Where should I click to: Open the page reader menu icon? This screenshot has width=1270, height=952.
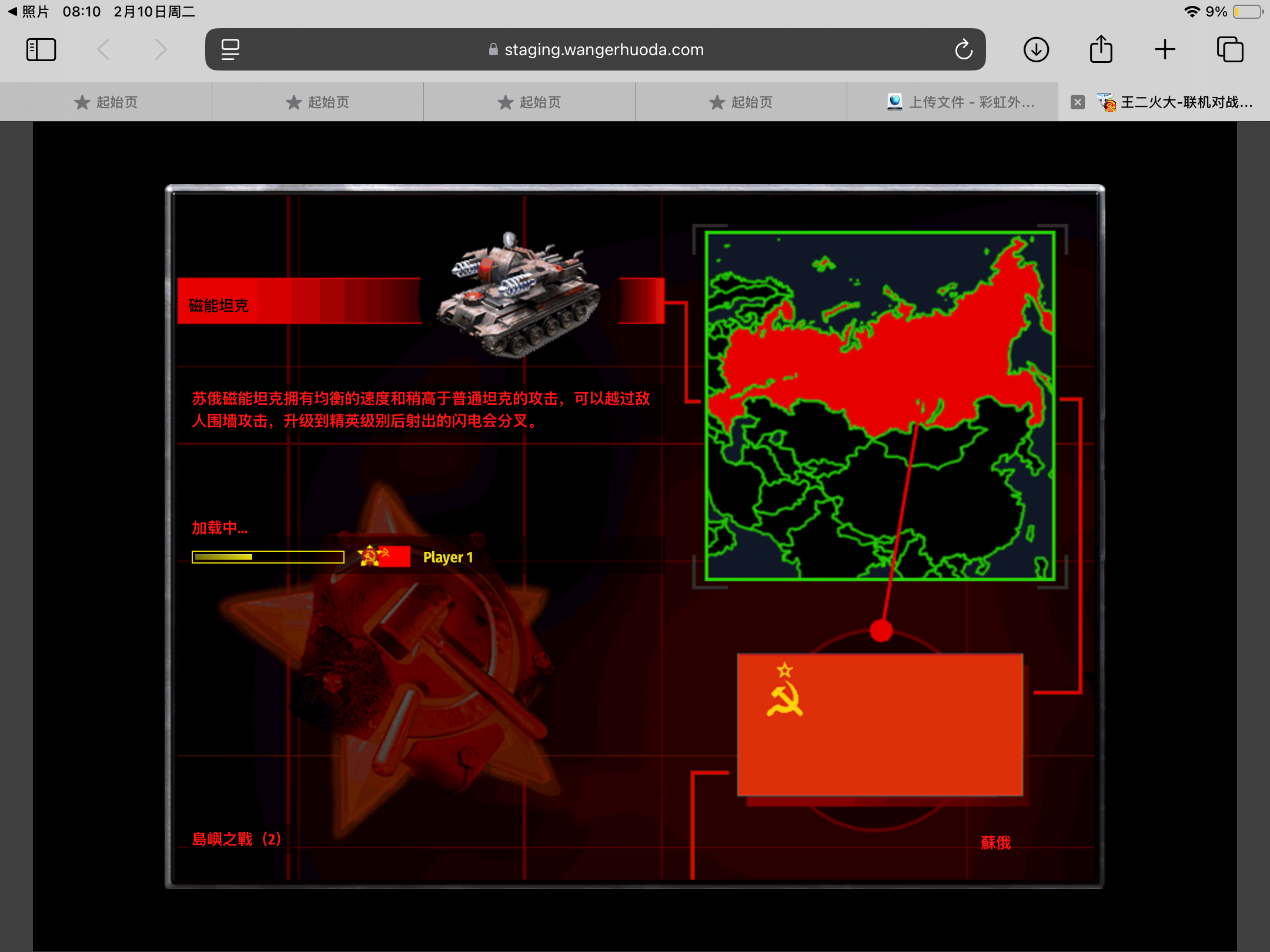[x=230, y=49]
